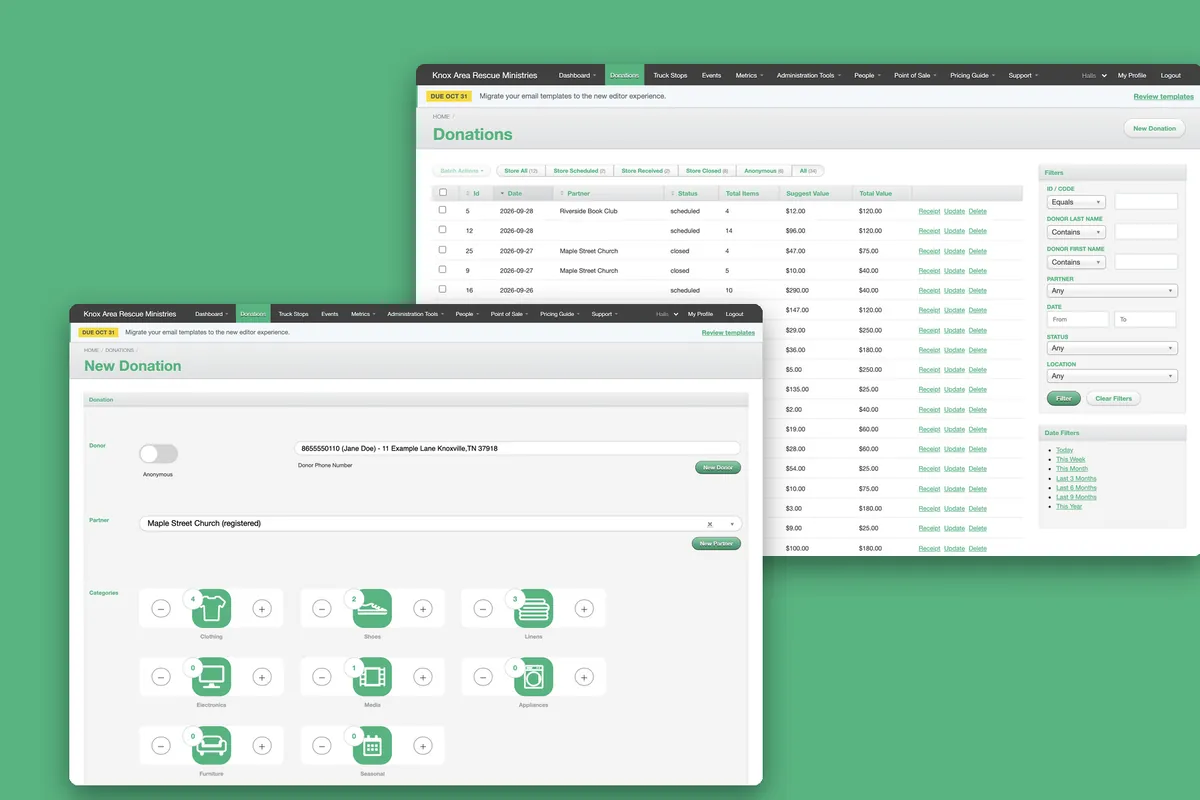Click the date From filter field
The height and width of the screenshot is (800, 1200).
[x=1078, y=319]
